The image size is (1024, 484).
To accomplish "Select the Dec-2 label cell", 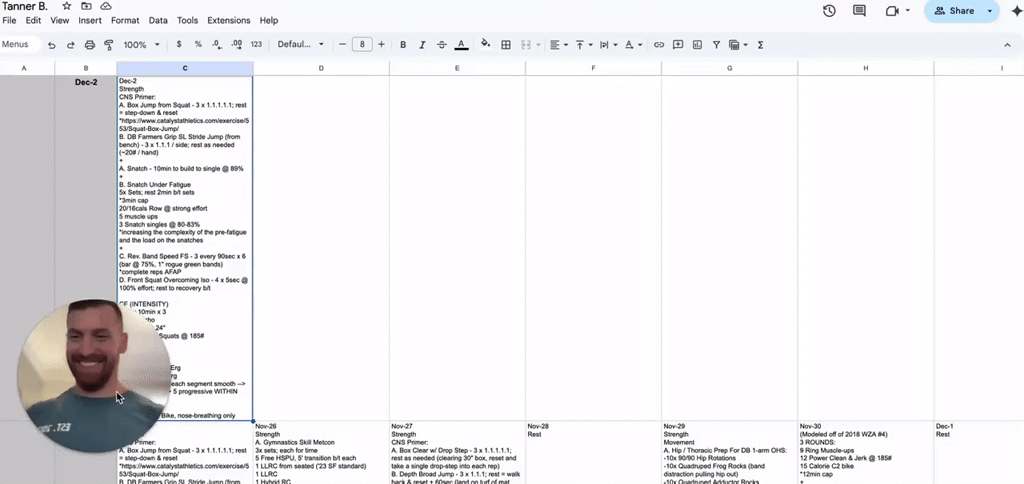I will (x=86, y=248).
